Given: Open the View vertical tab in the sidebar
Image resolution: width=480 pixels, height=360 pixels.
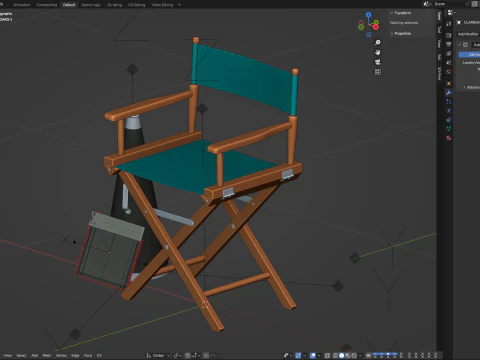Looking at the screenshot, I should coord(440,44).
